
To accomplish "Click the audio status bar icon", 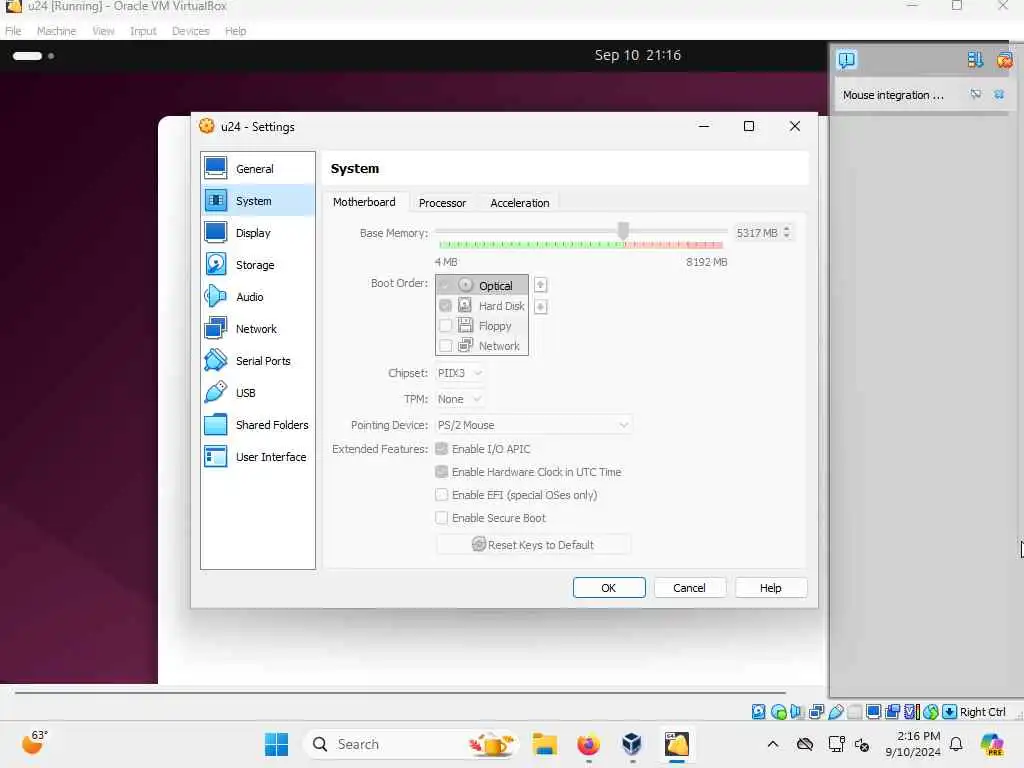I will pyautogui.click(x=797, y=712).
